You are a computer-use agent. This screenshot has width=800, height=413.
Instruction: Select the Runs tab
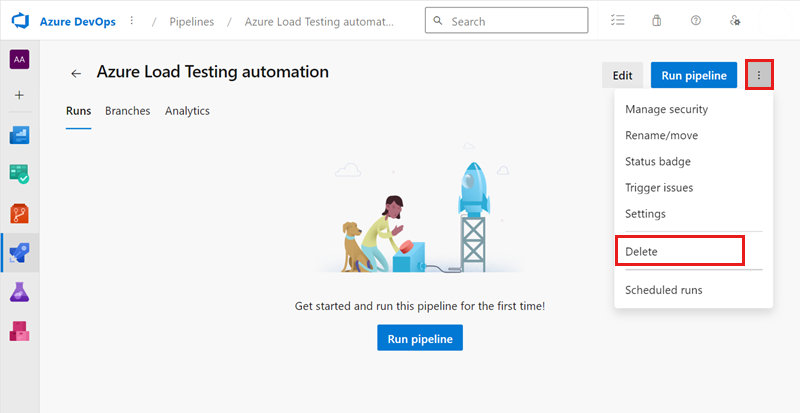(79, 111)
